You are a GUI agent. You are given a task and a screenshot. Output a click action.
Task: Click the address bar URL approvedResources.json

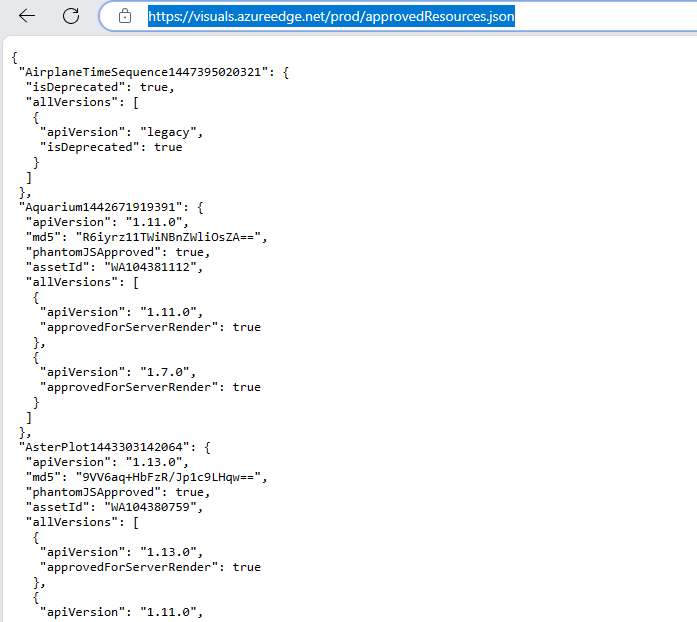coord(331,16)
